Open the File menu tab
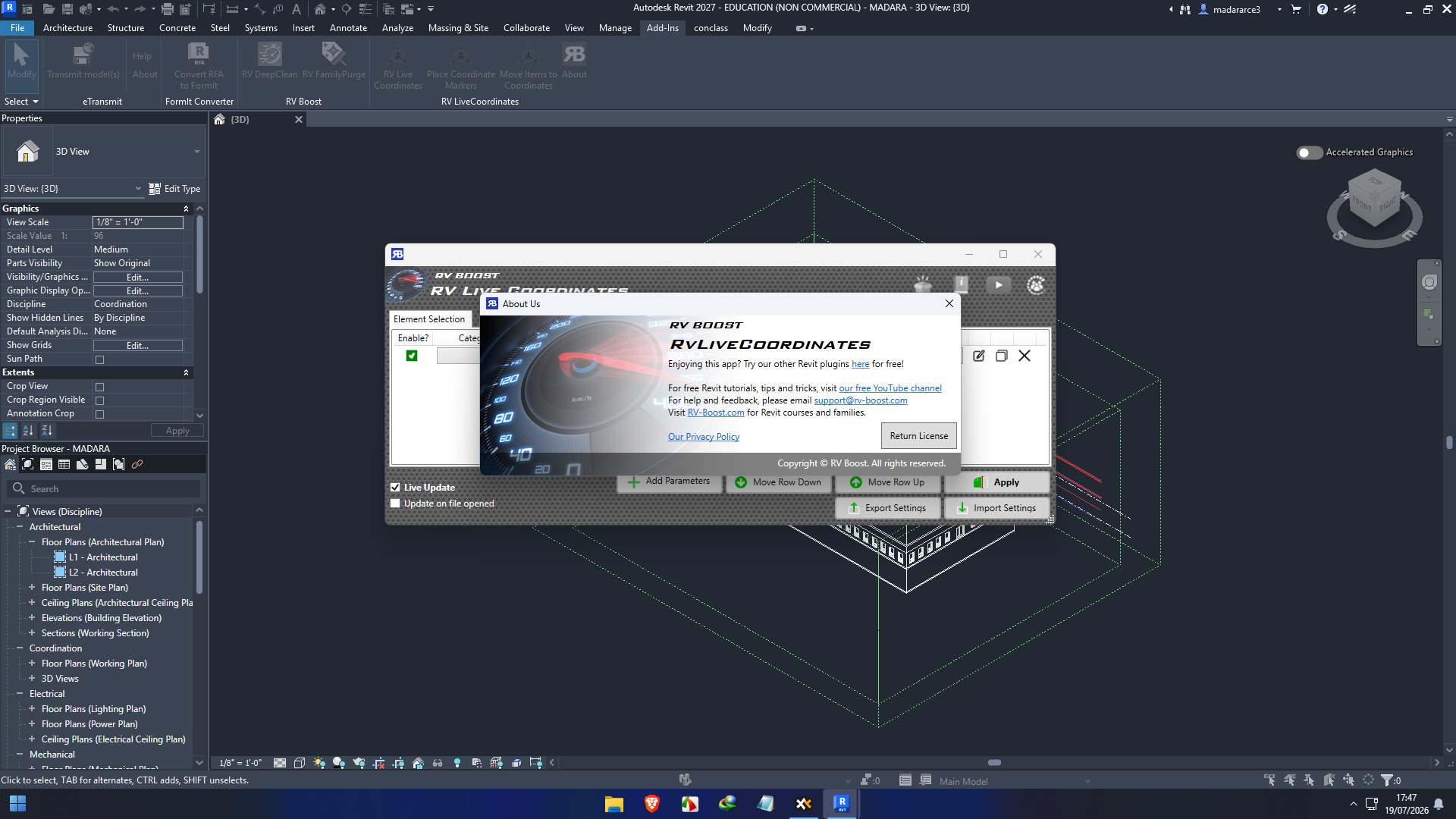Screen dimensions: 1456x819 pos(17,28)
